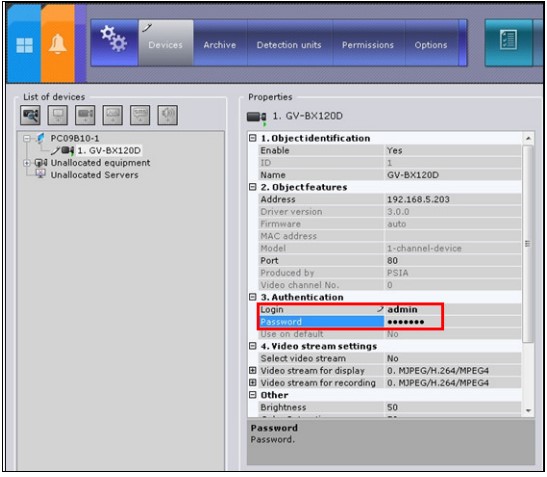Click the speaker icon in device toolbar
The image size is (547, 477).
(x=167, y=115)
